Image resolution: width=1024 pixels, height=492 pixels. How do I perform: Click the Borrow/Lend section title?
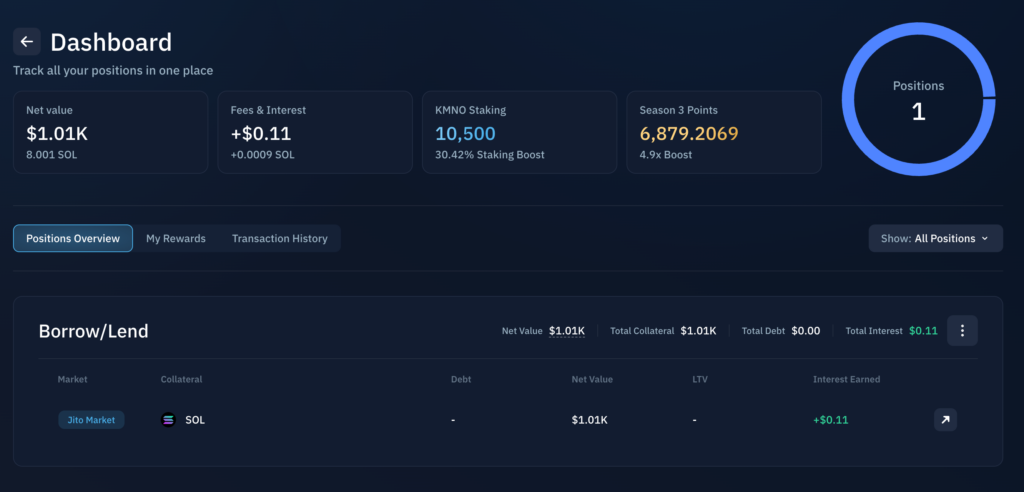[x=93, y=331]
